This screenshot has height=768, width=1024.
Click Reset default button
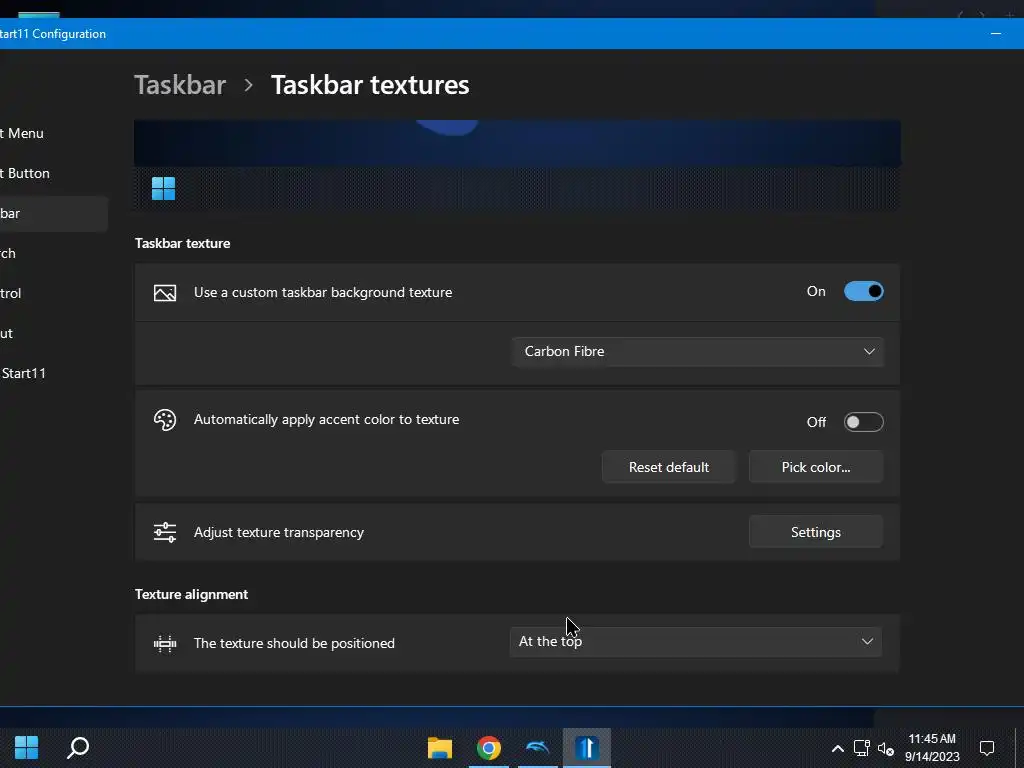click(669, 467)
